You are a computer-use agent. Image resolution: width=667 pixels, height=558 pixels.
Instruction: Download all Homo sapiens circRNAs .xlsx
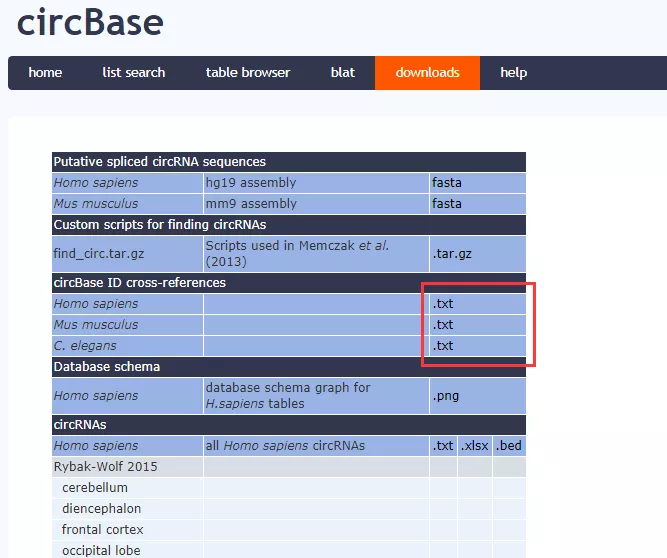[474, 446]
